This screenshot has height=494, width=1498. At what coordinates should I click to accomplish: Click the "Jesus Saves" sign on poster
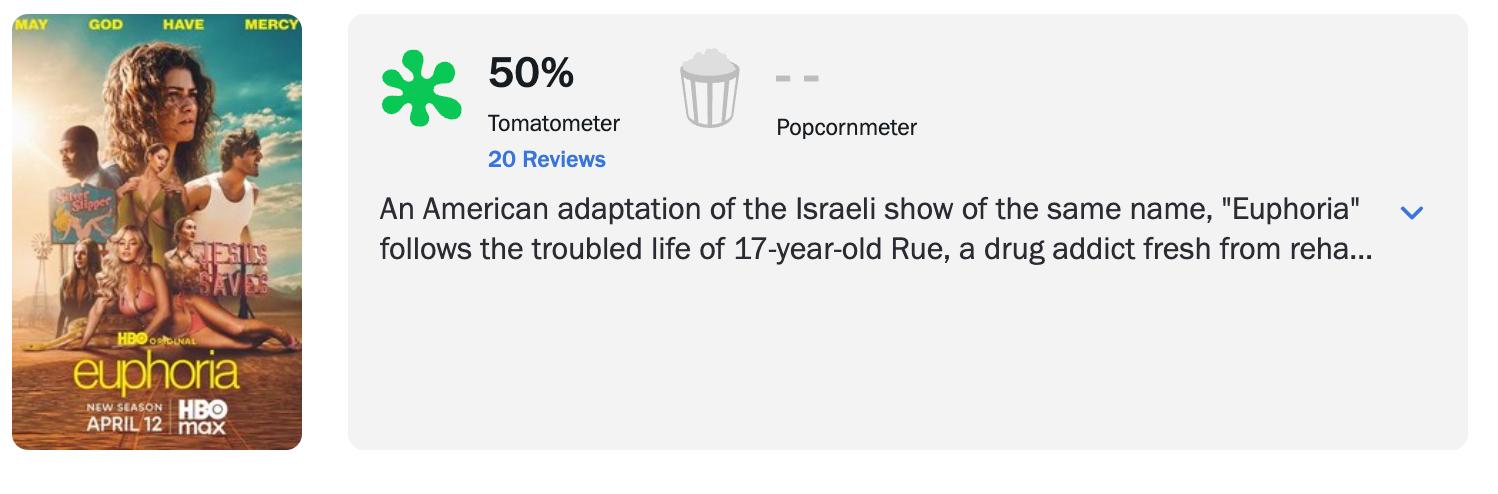pyautogui.click(x=233, y=267)
